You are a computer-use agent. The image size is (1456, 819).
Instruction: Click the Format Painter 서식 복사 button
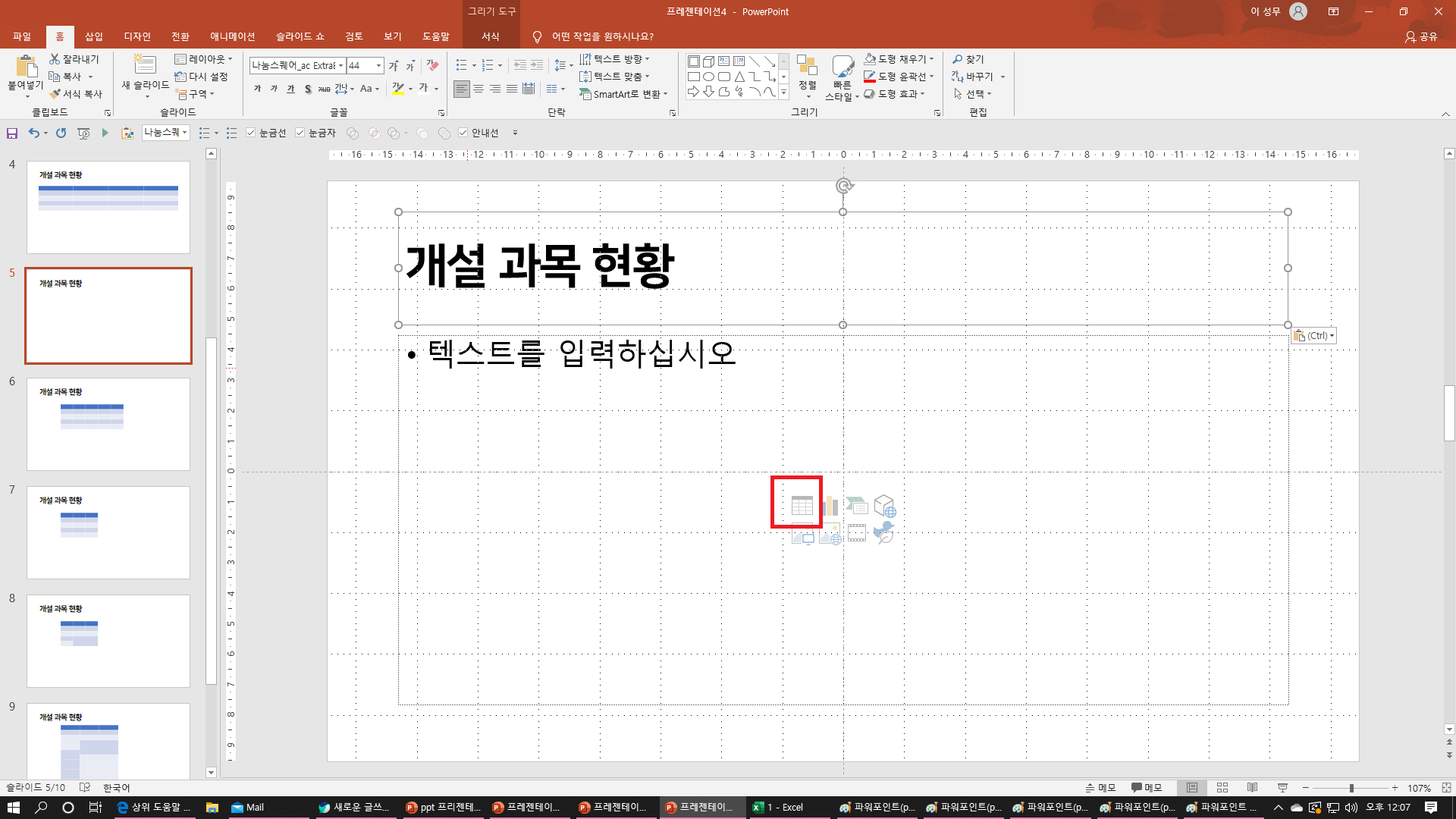pos(76,94)
